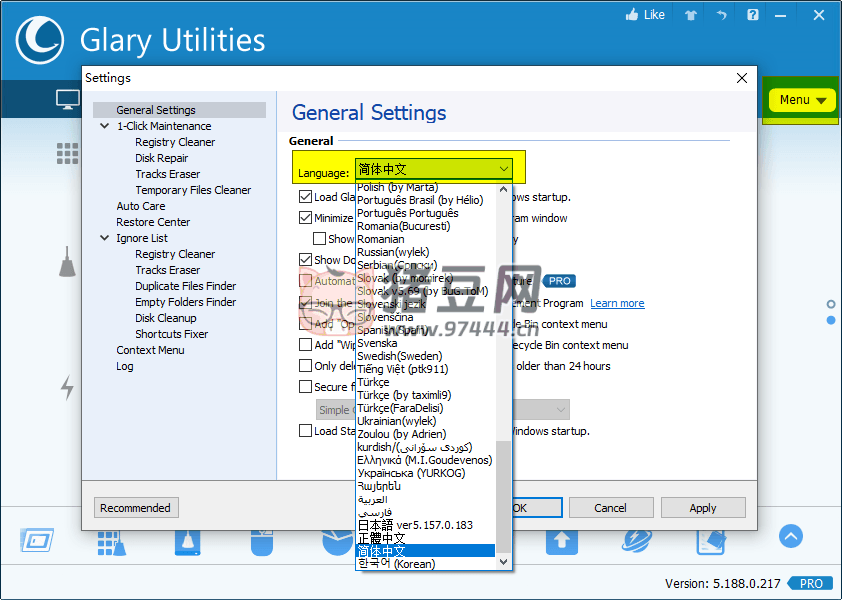Click the globe browser icon in bottom toolbar
The image size is (842, 600).
click(637, 540)
